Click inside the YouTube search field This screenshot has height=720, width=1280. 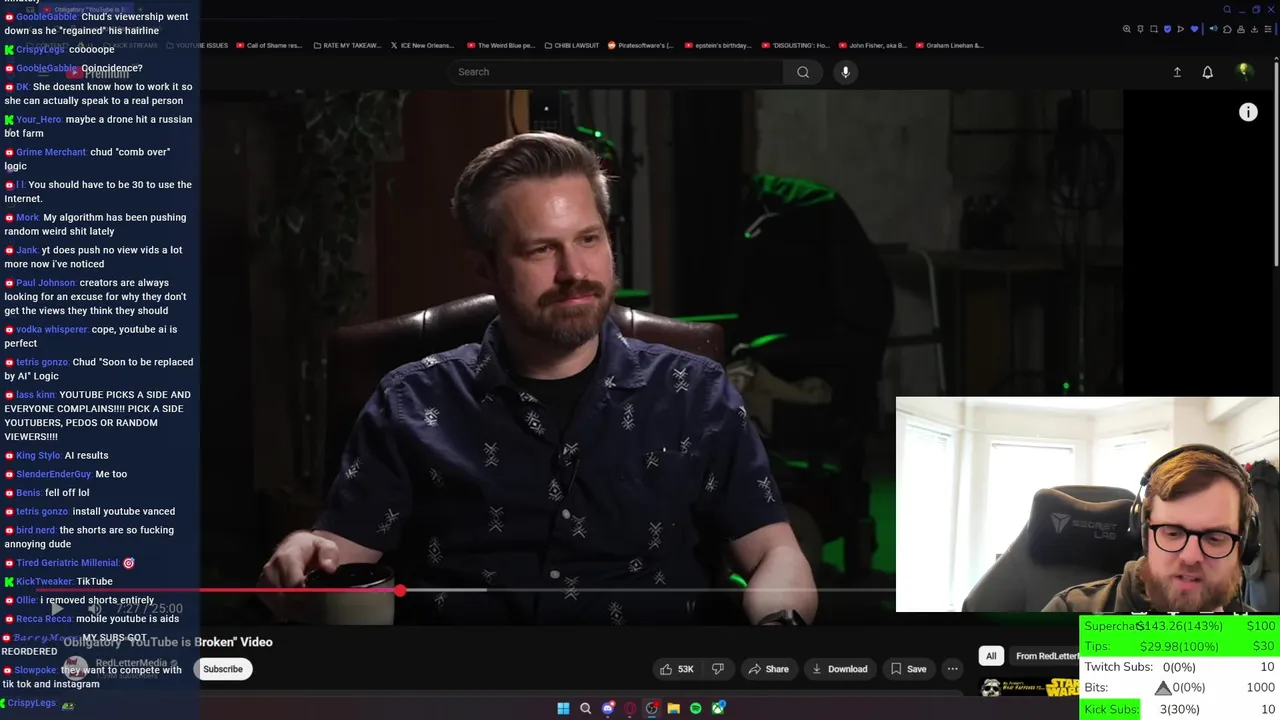coord(615,72)
